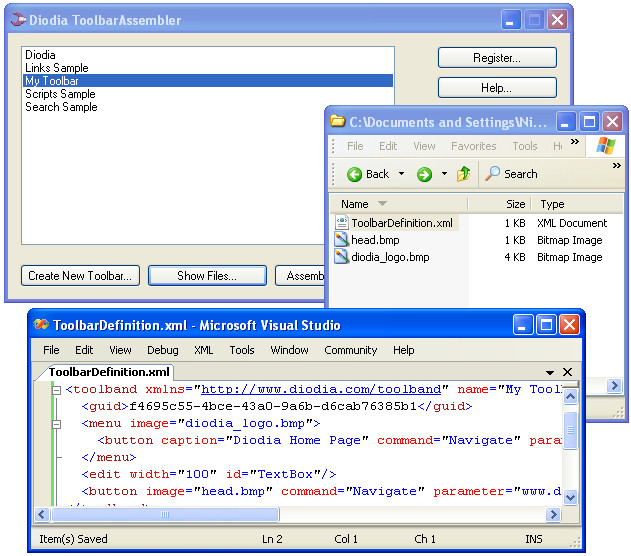The width and height of the screenshot is (631, 556).
Task: Click the Back arrow icon in Explorer
Action: [x=354, y=174]
